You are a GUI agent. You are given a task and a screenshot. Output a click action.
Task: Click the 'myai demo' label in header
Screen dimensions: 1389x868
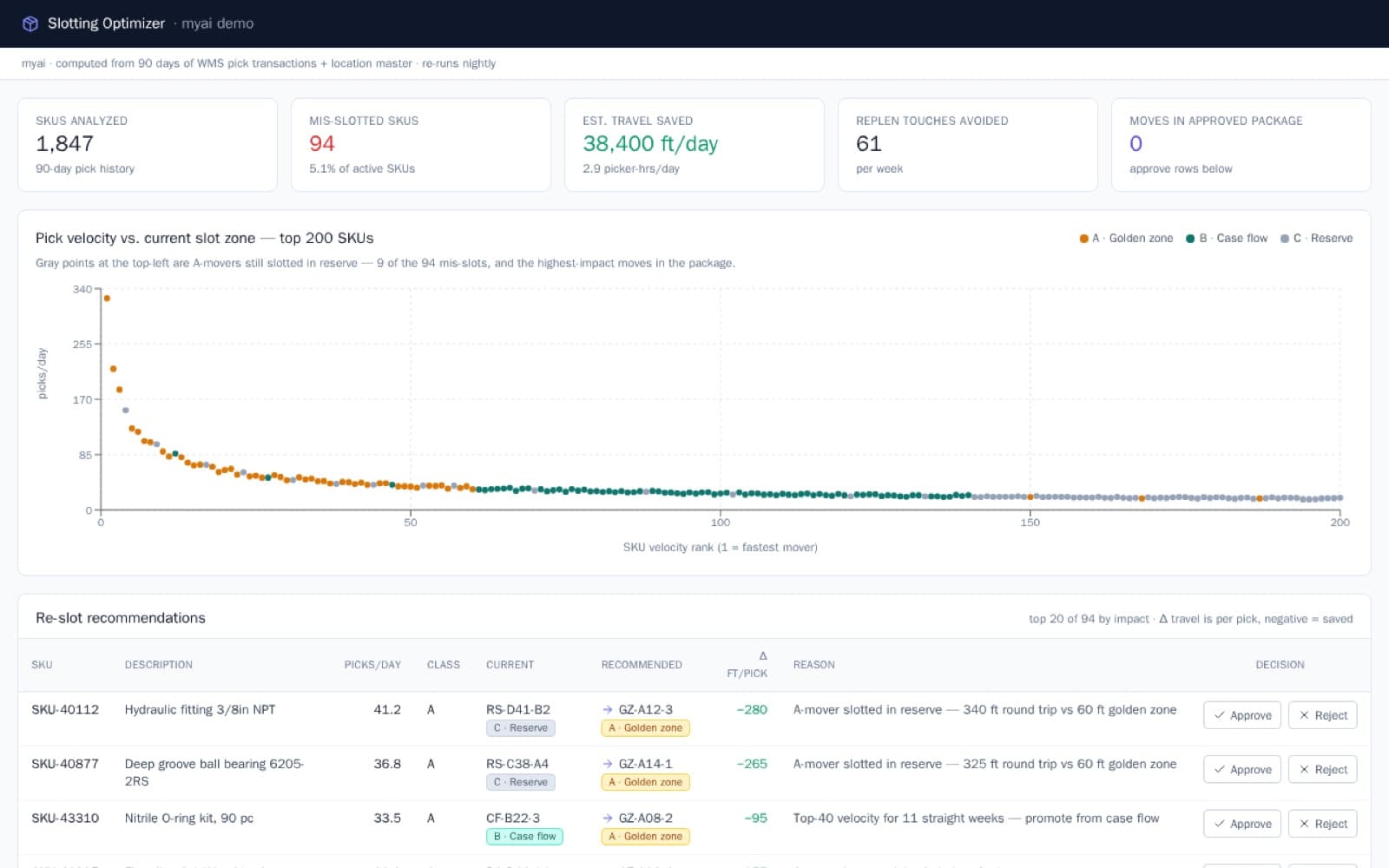point(217,23)
